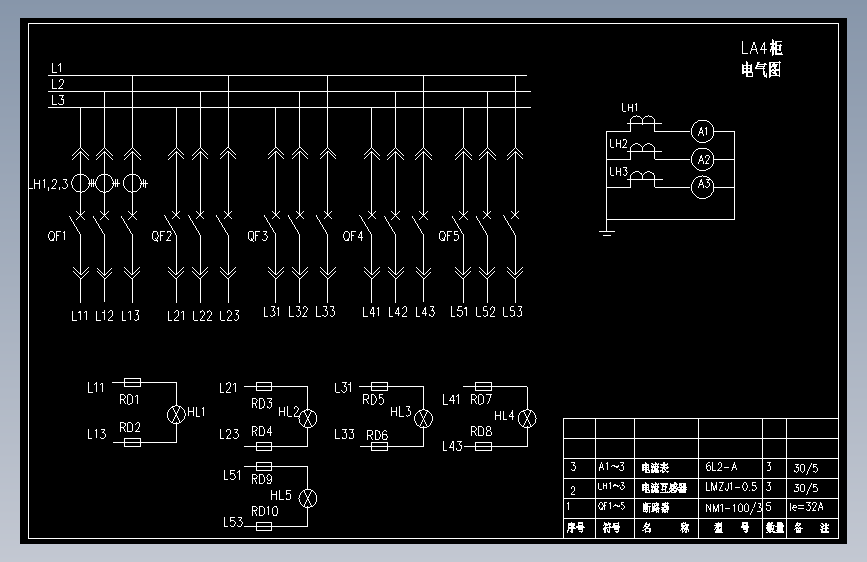Select the '电气图' title text
Screen dimensions: 867x562
click(761, 70)
